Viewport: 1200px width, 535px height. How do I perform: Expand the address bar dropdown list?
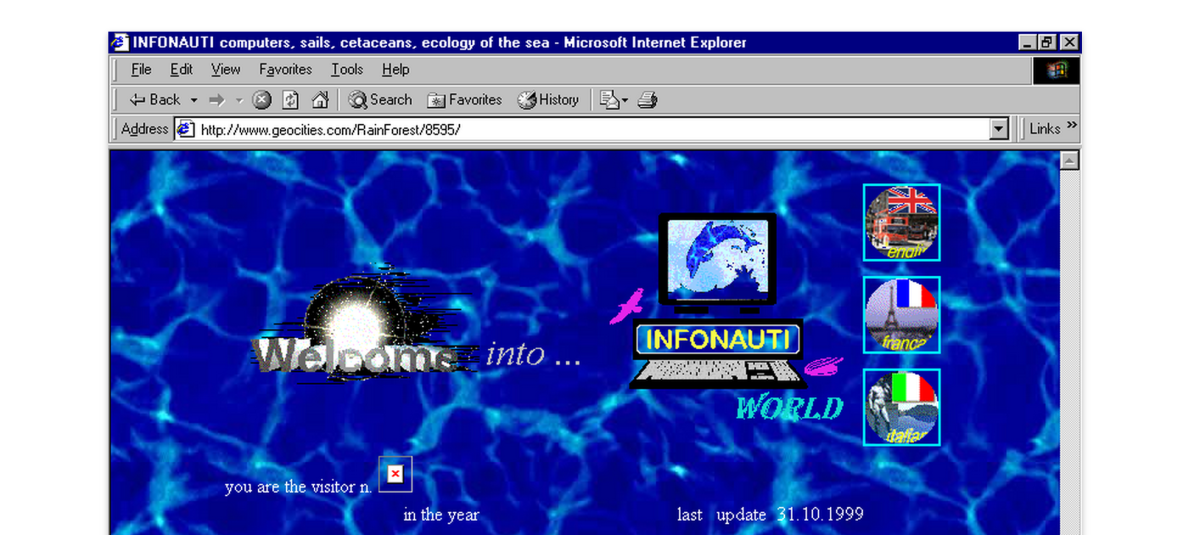(x=998, y=129)
